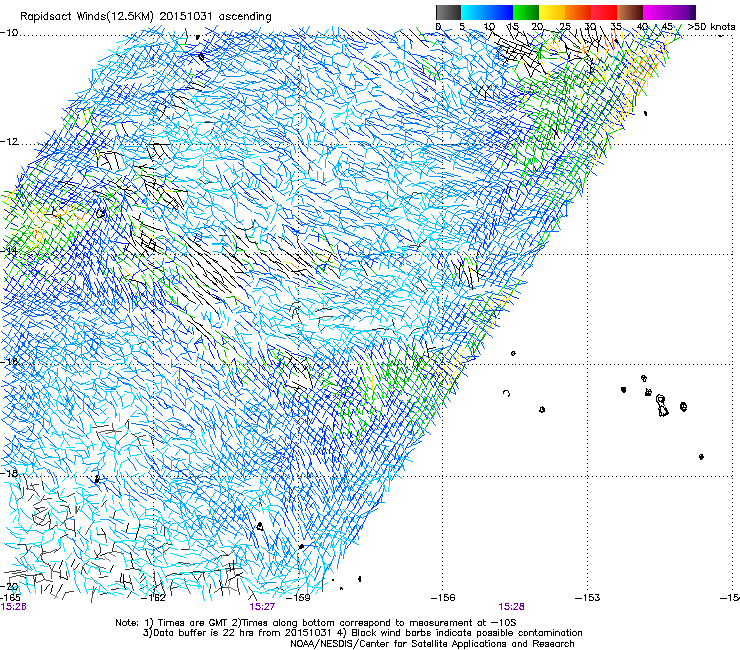Screen dimensions: 740x650
Task: Click the '>50 knots' legend label
Action: click(711, 26)
